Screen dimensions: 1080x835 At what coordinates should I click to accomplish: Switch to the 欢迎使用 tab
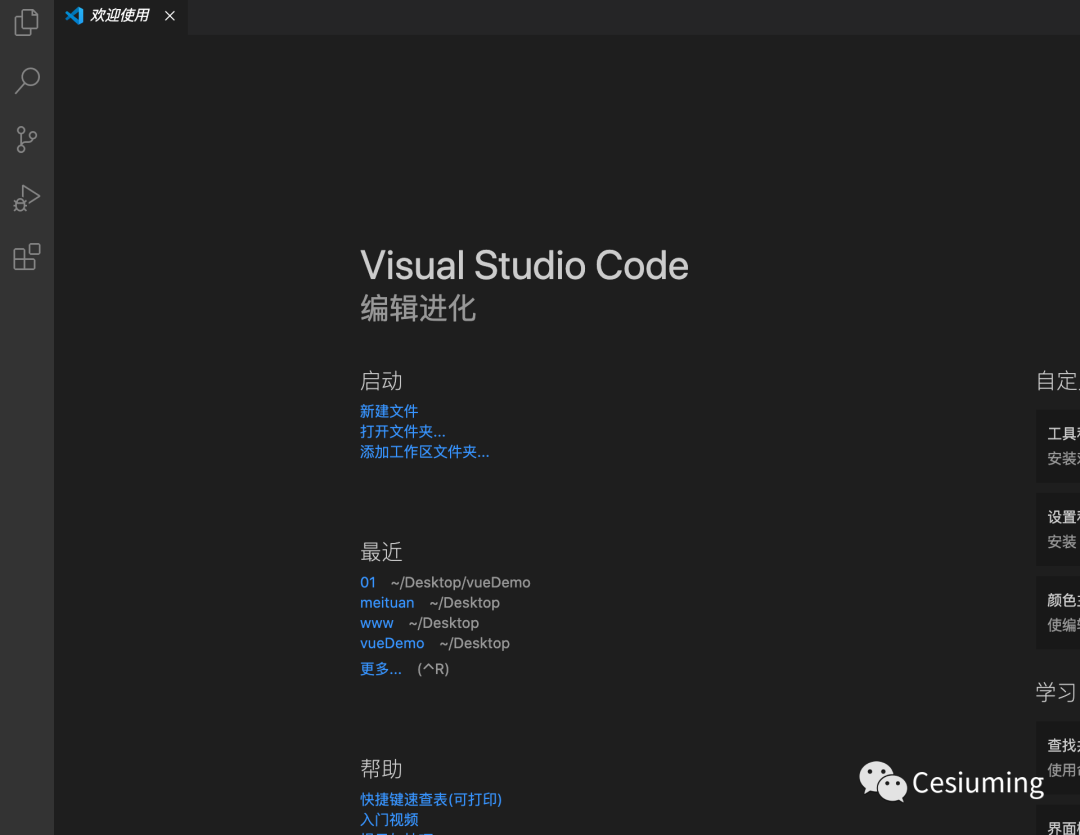pos(115,15)
